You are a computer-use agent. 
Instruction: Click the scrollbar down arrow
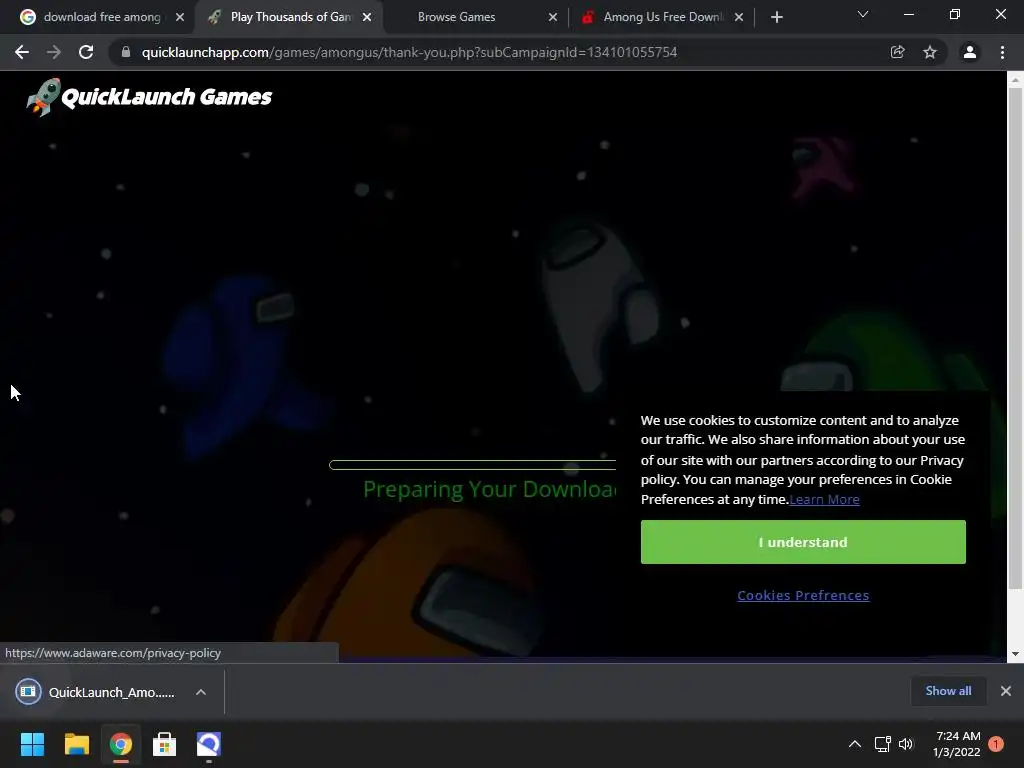(x=1015, y=654)
